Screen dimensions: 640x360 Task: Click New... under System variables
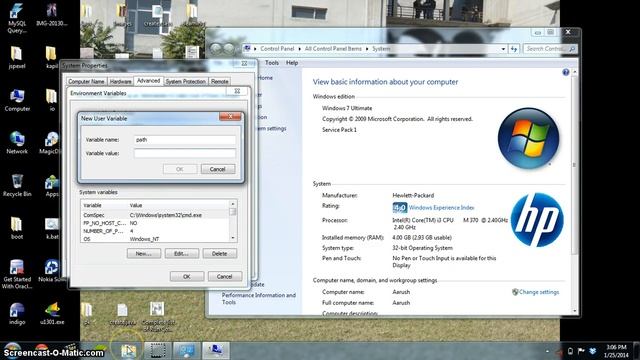144,254
